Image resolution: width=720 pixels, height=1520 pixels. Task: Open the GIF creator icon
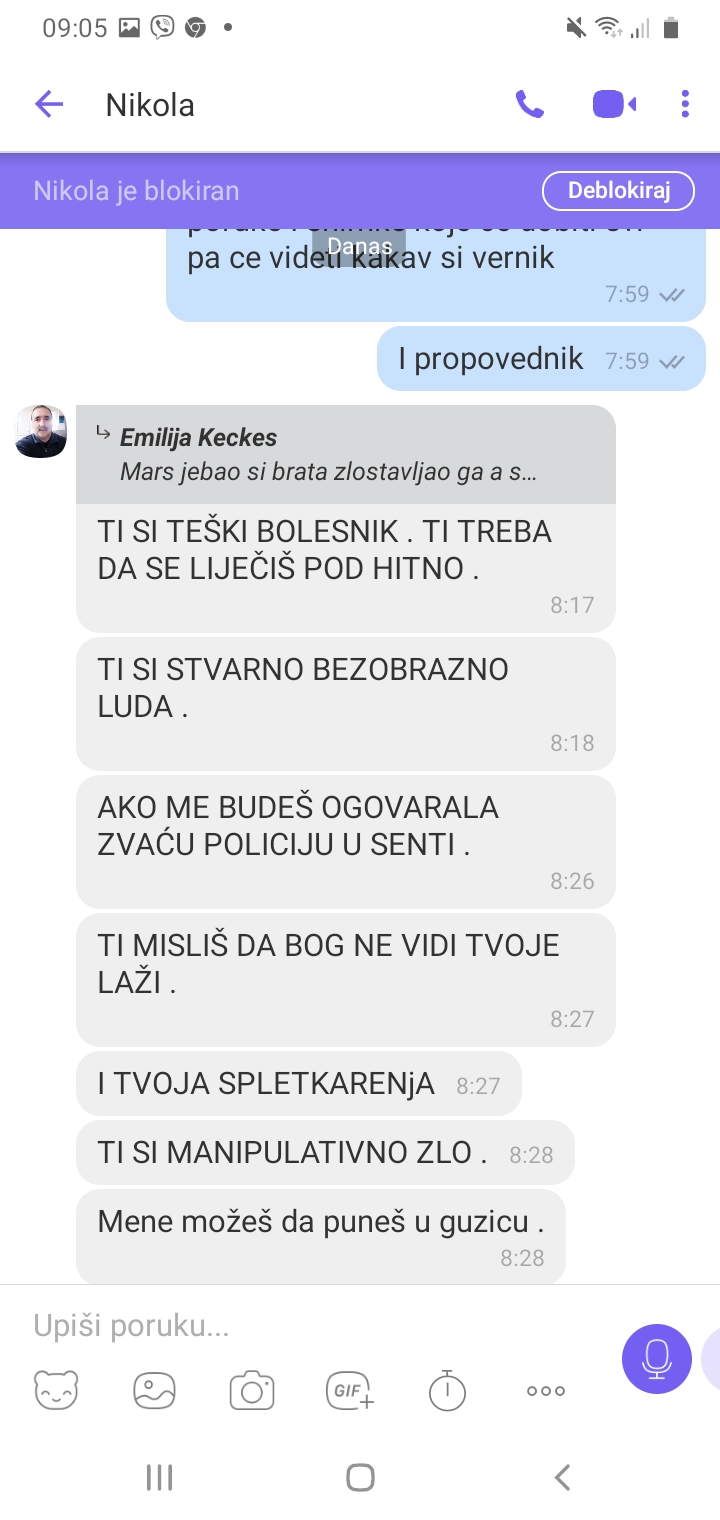350,1390
